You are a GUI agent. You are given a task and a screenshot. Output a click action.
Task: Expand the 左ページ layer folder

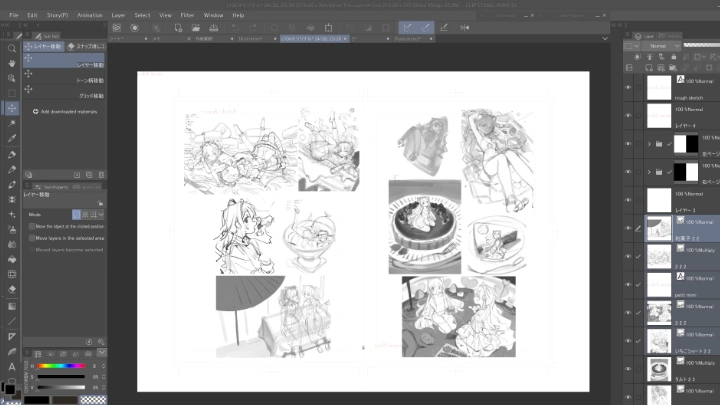(649, 144)
